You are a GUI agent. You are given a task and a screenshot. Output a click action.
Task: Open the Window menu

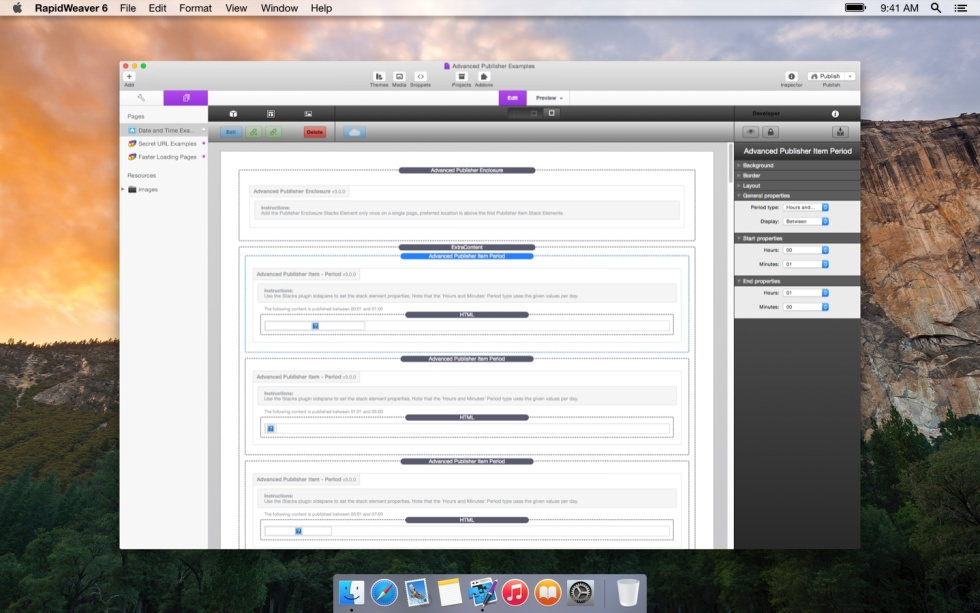(x=279, y=8)
